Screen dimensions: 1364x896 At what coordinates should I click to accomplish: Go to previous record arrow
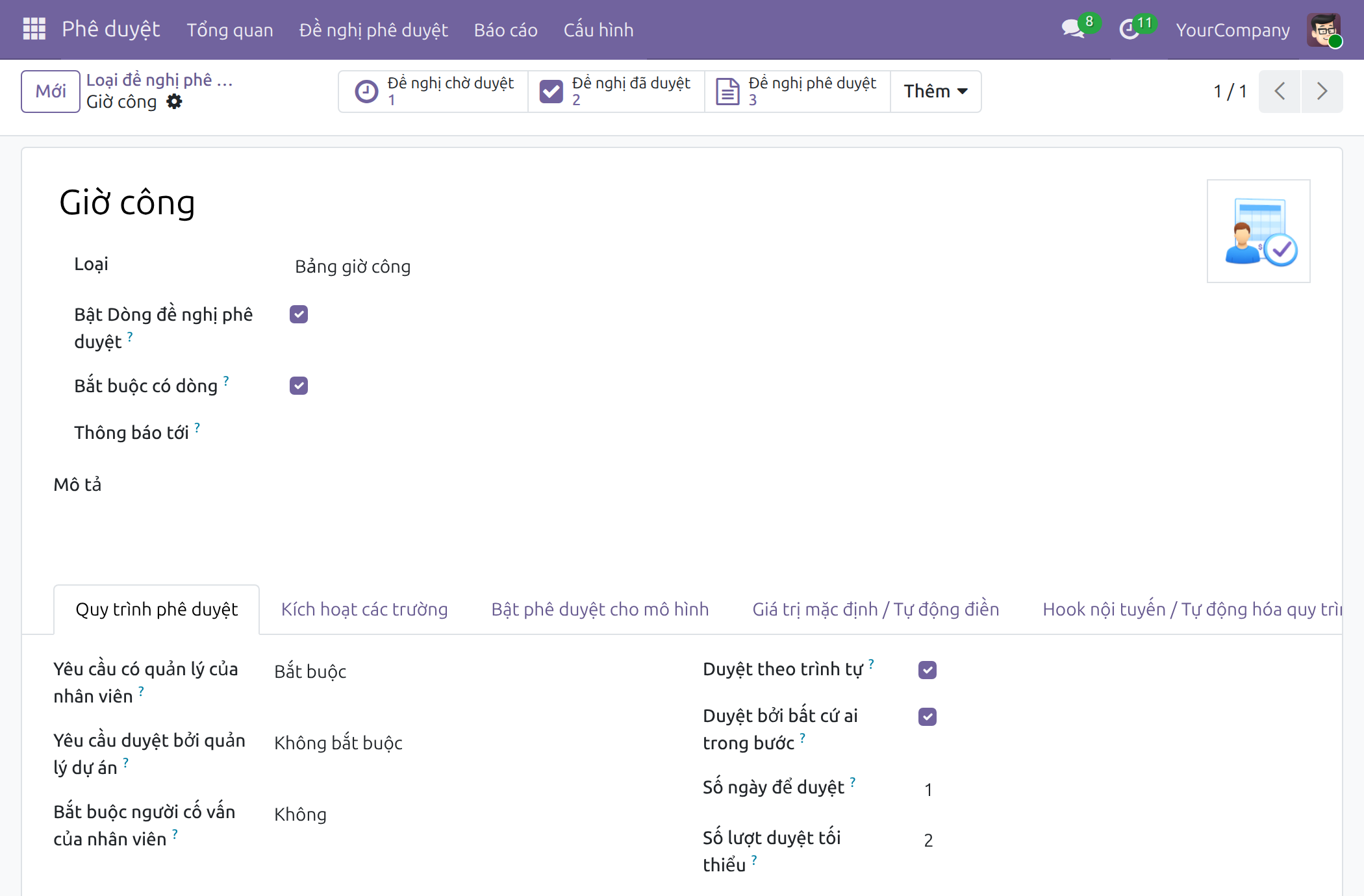pyautogui.click(x=1280, y=92)
